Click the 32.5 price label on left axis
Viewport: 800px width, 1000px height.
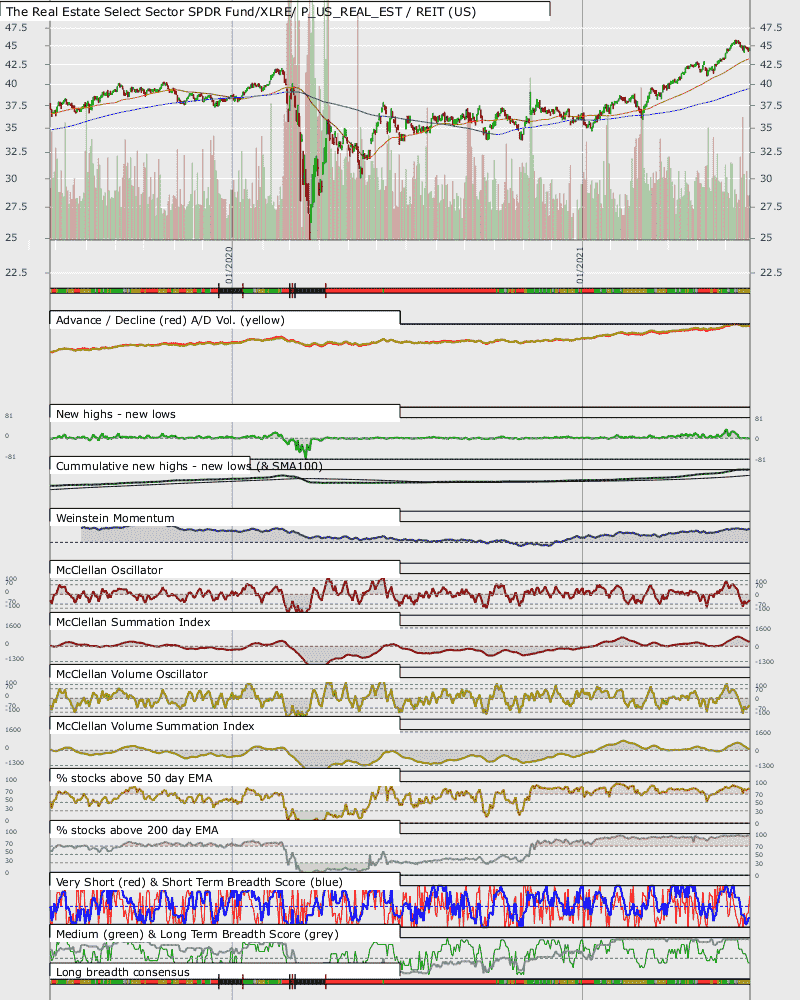tap(16, 151)
